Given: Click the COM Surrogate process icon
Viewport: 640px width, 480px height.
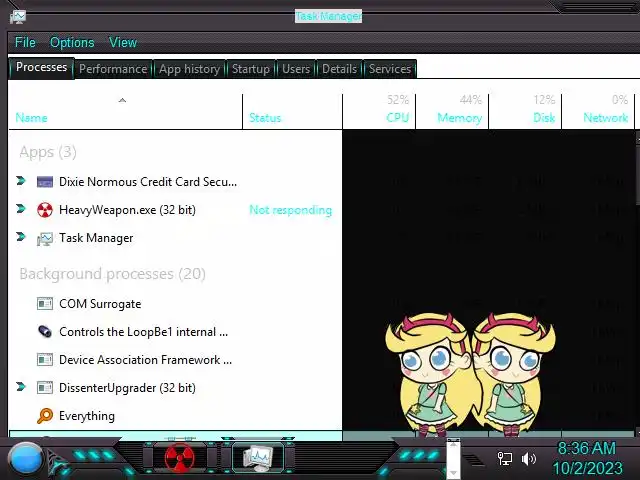Looking at the screenshot, I should click(45, 304).
